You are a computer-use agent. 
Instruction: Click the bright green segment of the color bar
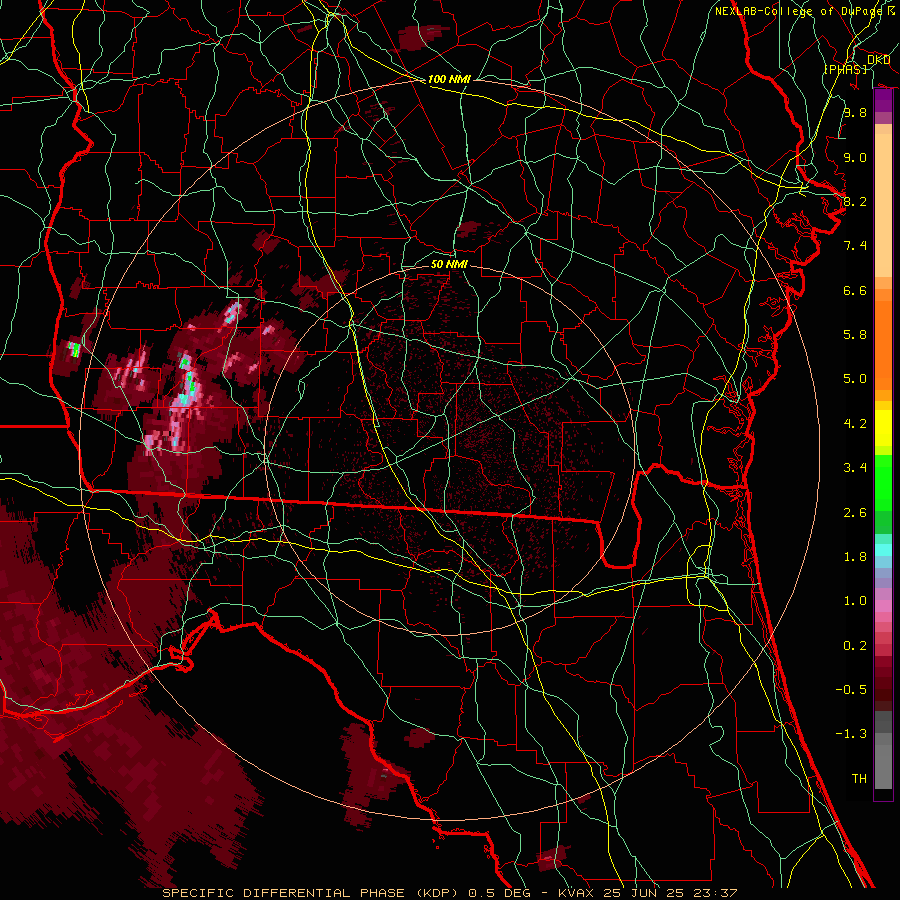[883, 482]
